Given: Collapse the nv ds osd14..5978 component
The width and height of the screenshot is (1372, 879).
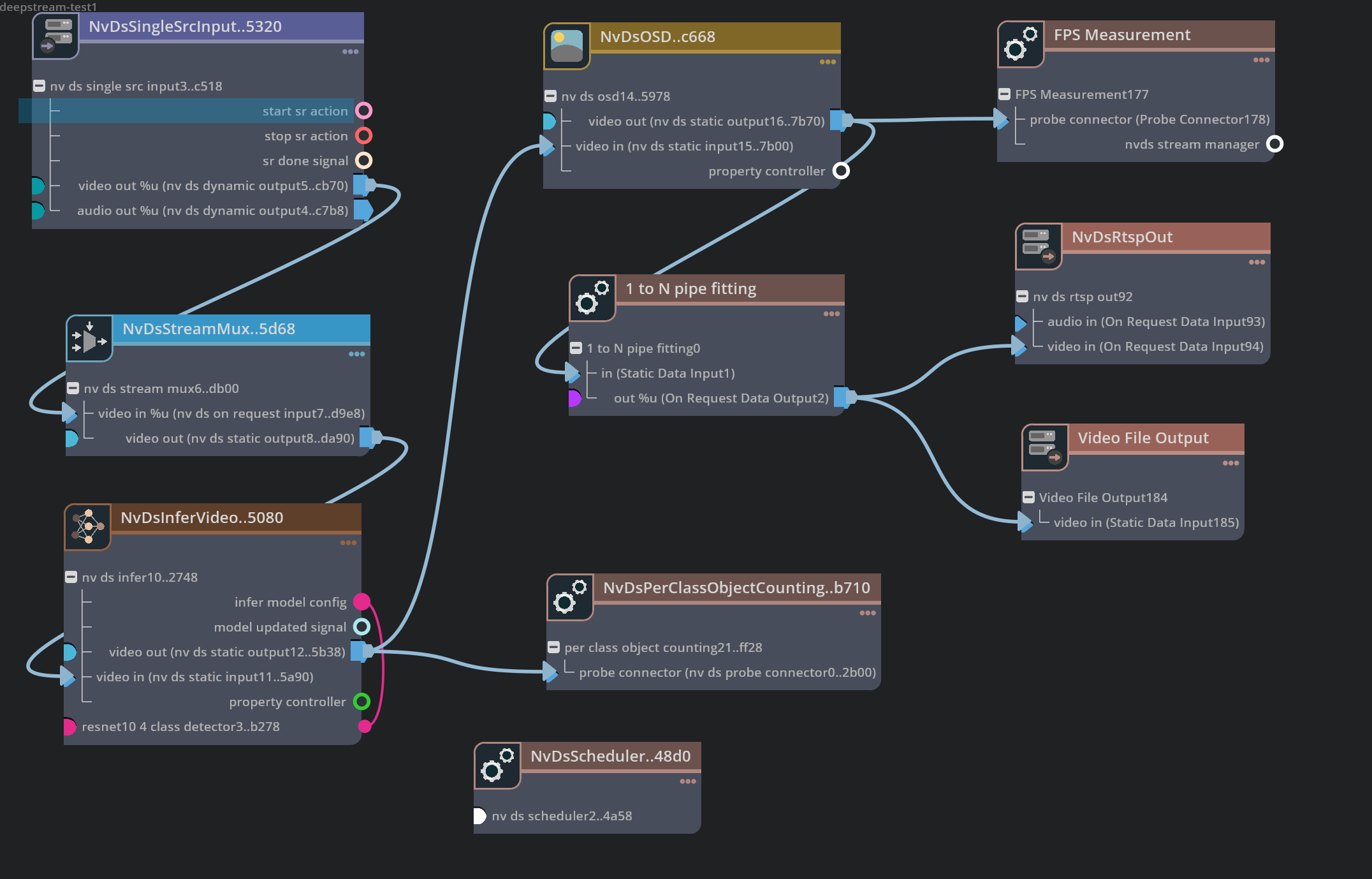Looking at the screenshot, I should pyautogui.click(x=551, y=96).
